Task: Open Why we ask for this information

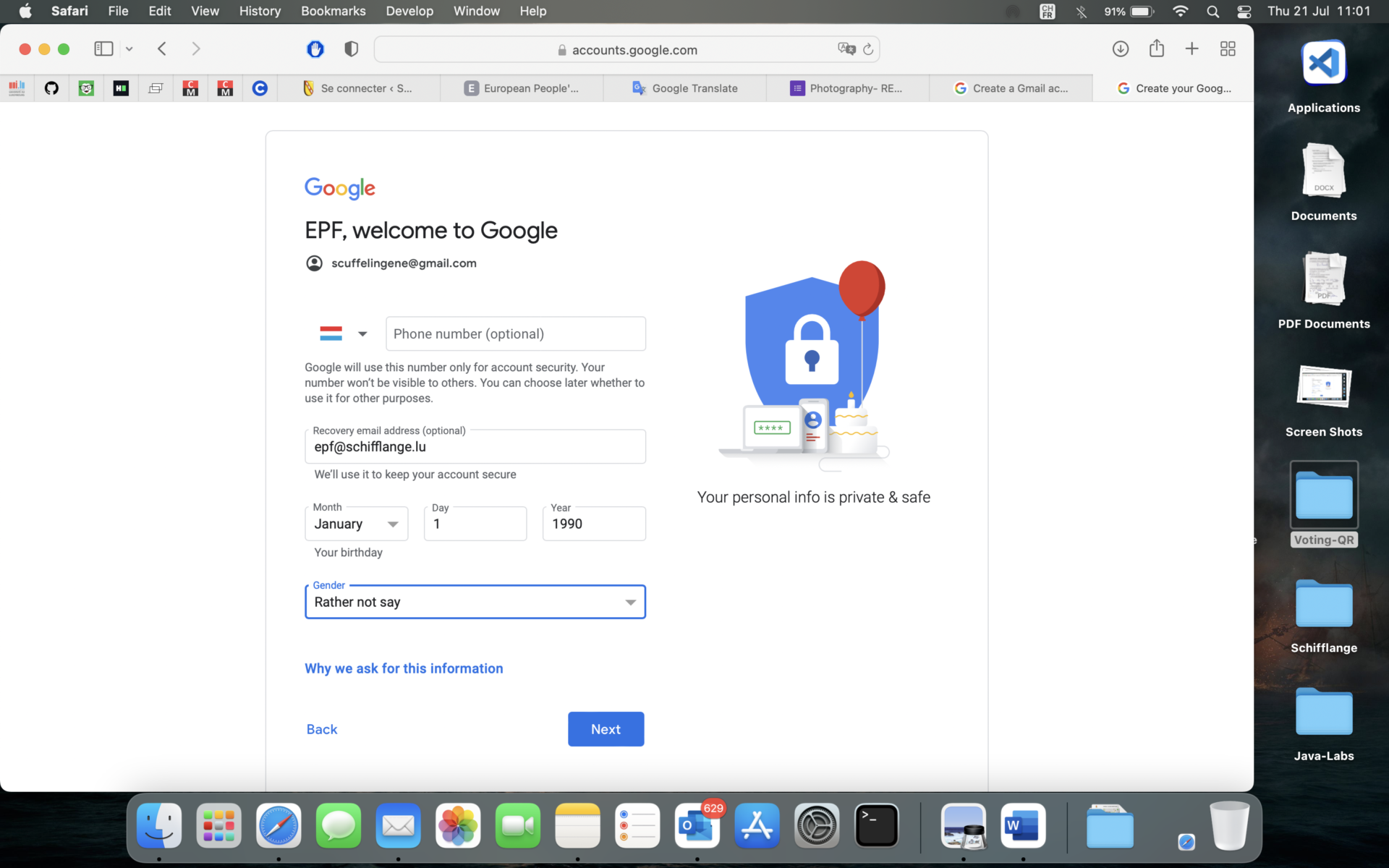Action: pos(404,668)
